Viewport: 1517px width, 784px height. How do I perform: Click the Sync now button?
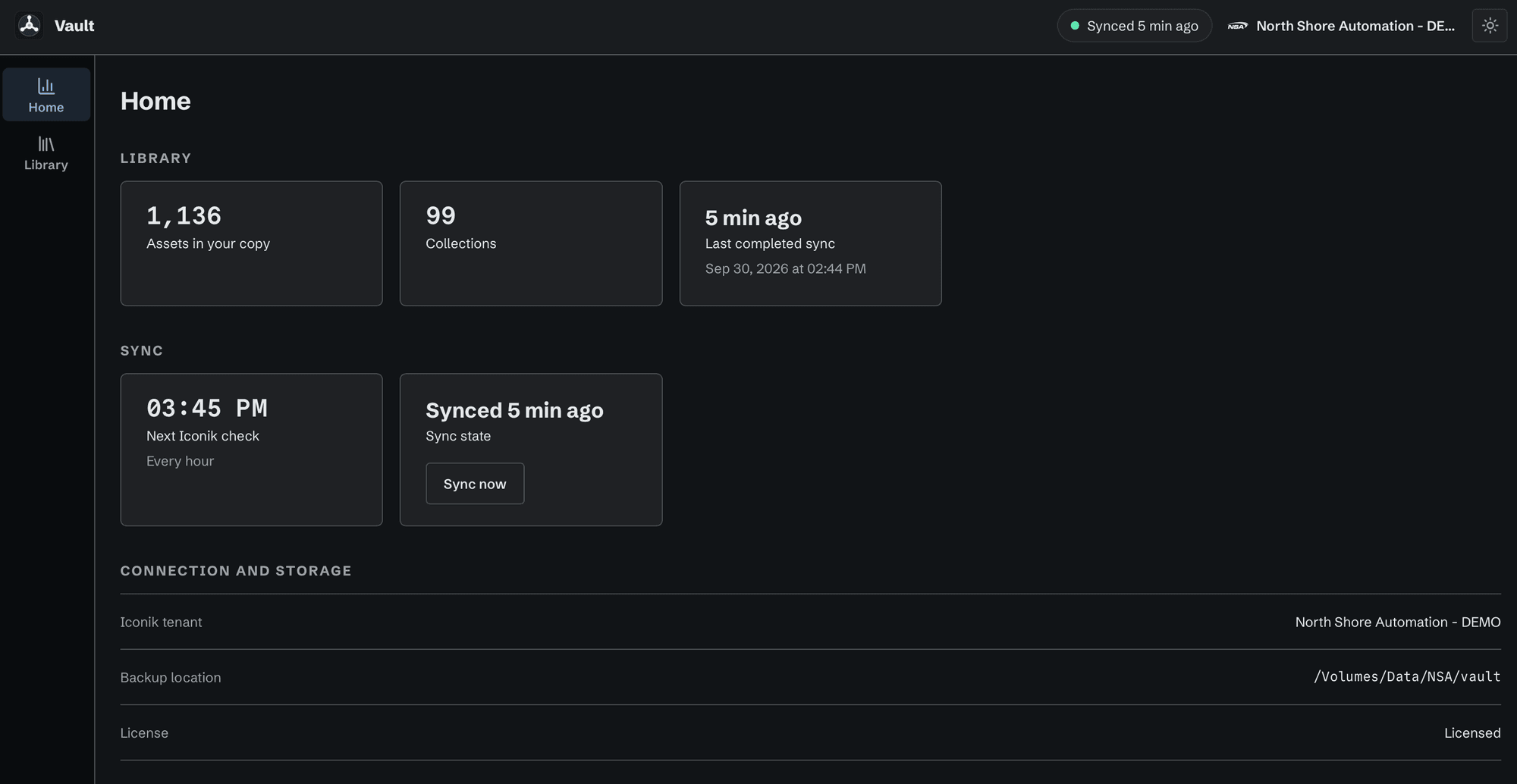coord(475,484)
